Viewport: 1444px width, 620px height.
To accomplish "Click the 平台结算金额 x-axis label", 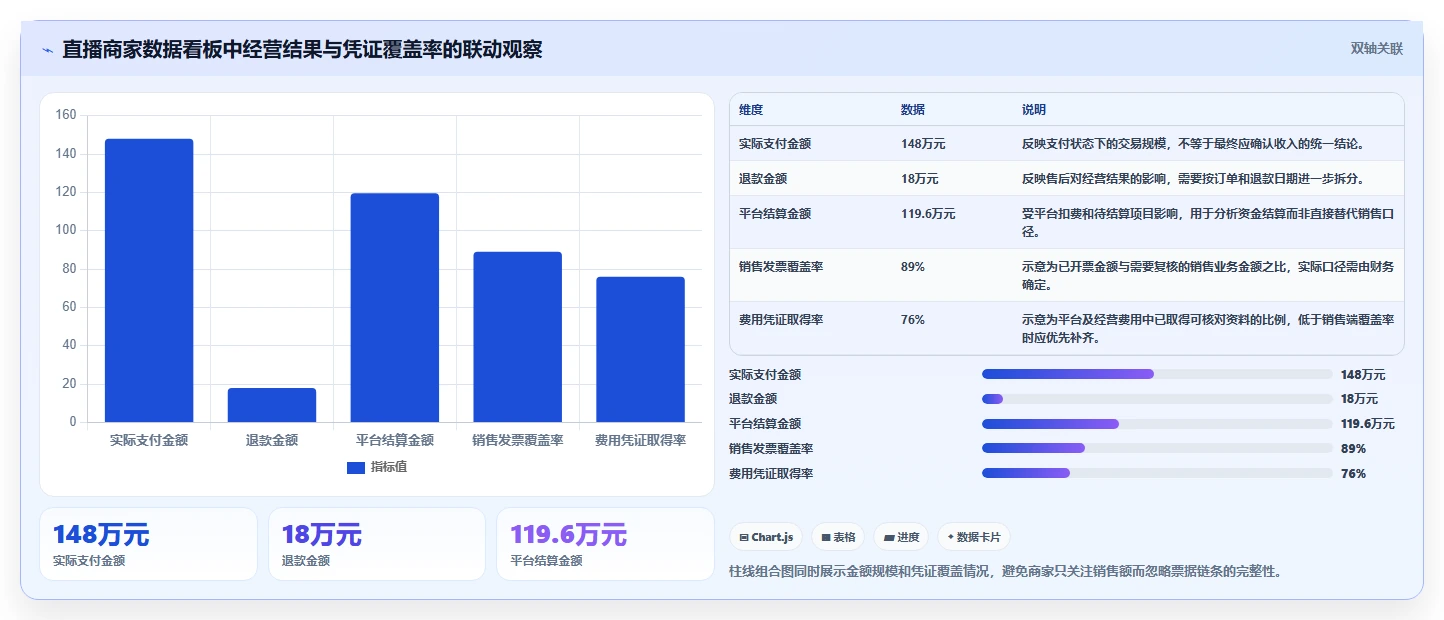I will pos(395,440).
